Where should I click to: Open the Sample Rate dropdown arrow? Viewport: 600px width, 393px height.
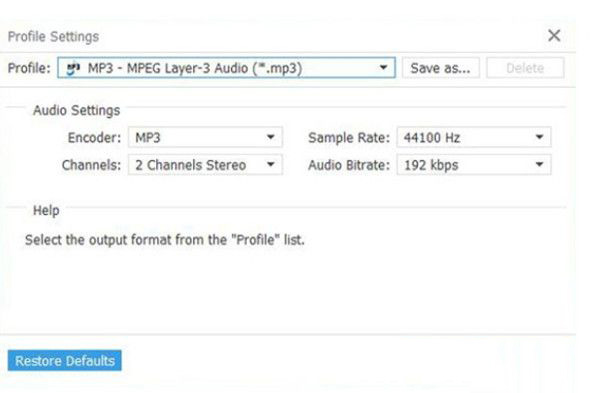click(x=540, y=137)
